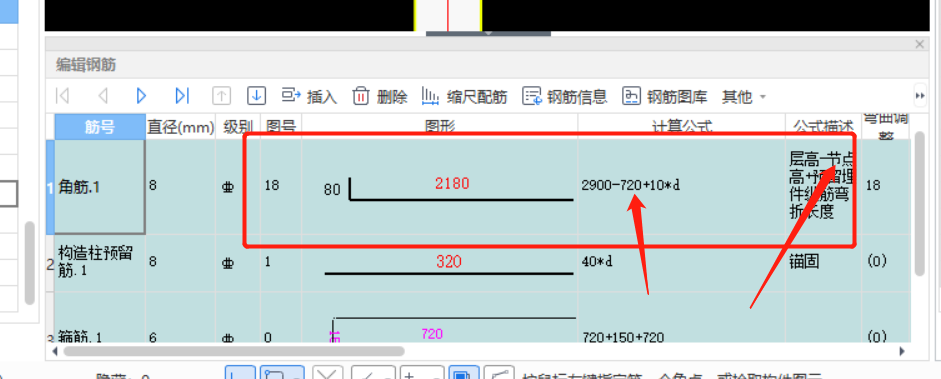Click 删除 delete button

coord(380,96)
